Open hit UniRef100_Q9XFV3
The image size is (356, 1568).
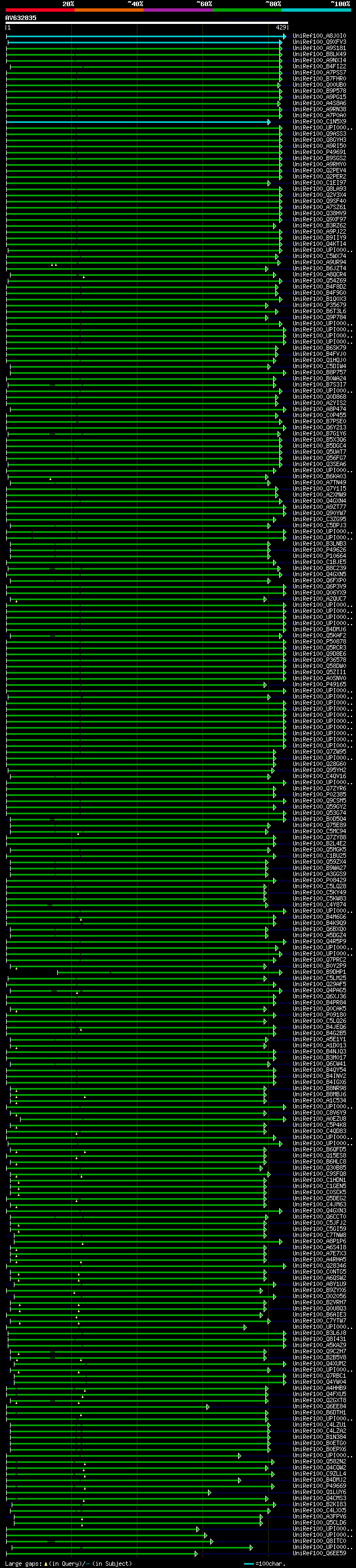pos(319,42)
